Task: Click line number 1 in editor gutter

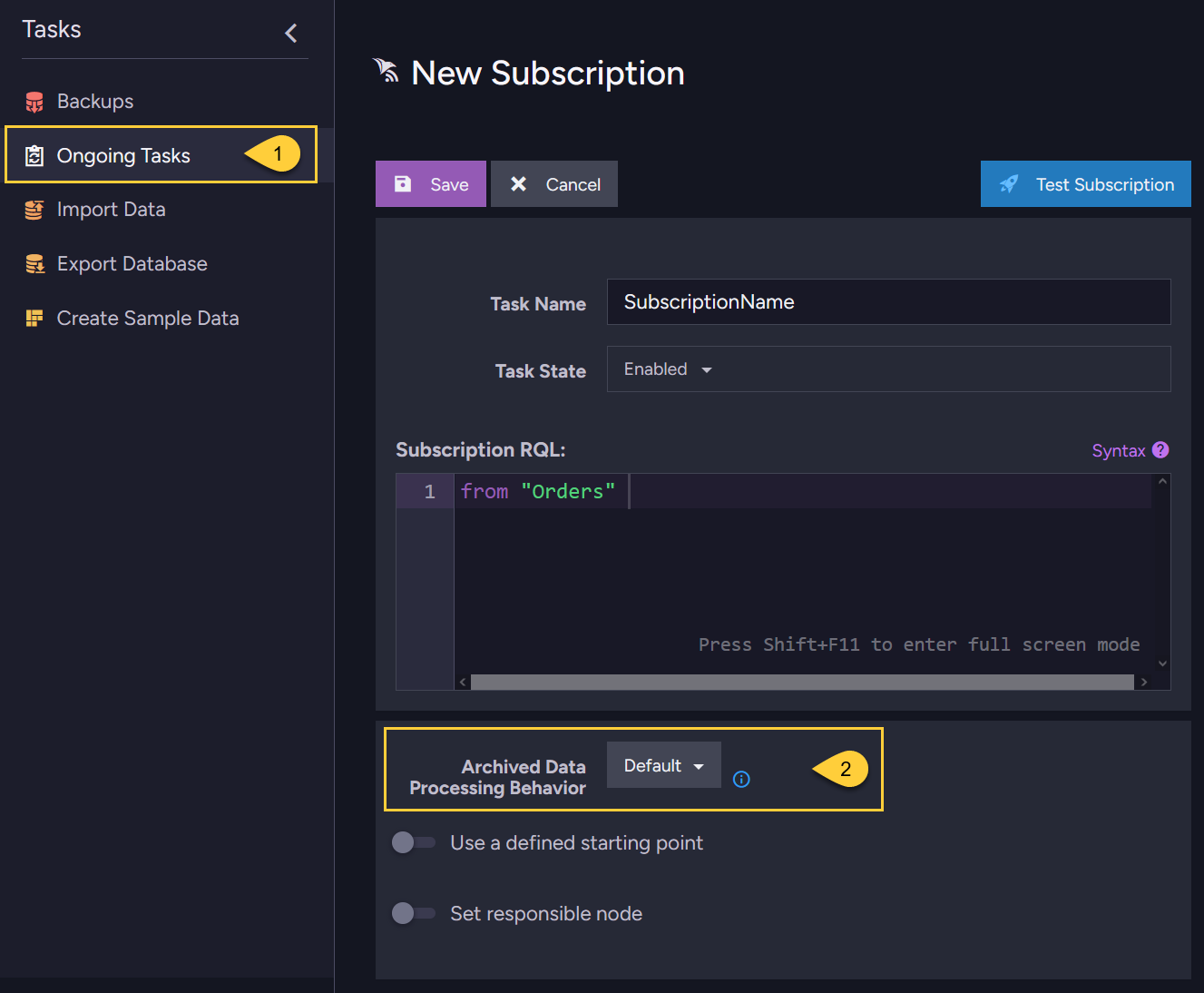Action: click(430, 492)
